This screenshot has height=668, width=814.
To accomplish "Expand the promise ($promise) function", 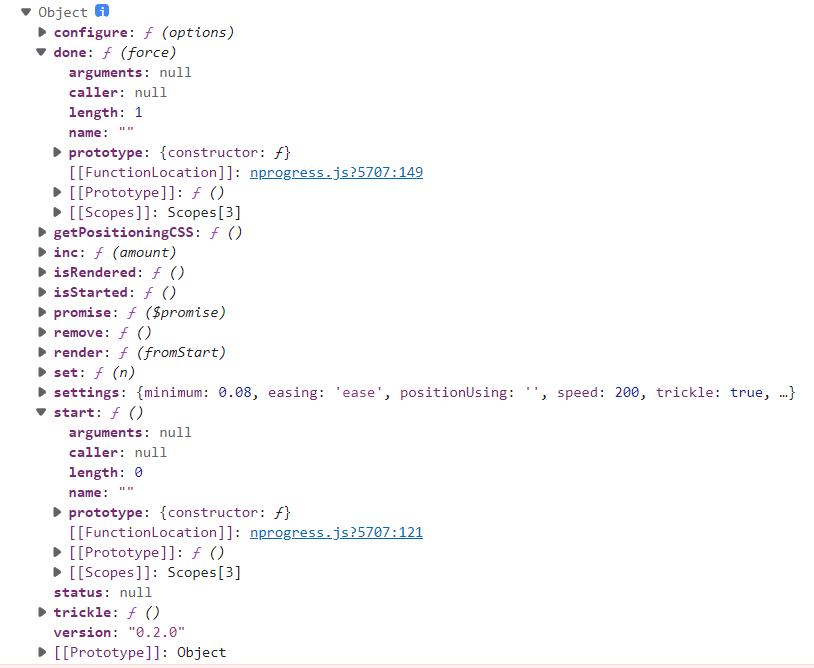I will (42, 312).
